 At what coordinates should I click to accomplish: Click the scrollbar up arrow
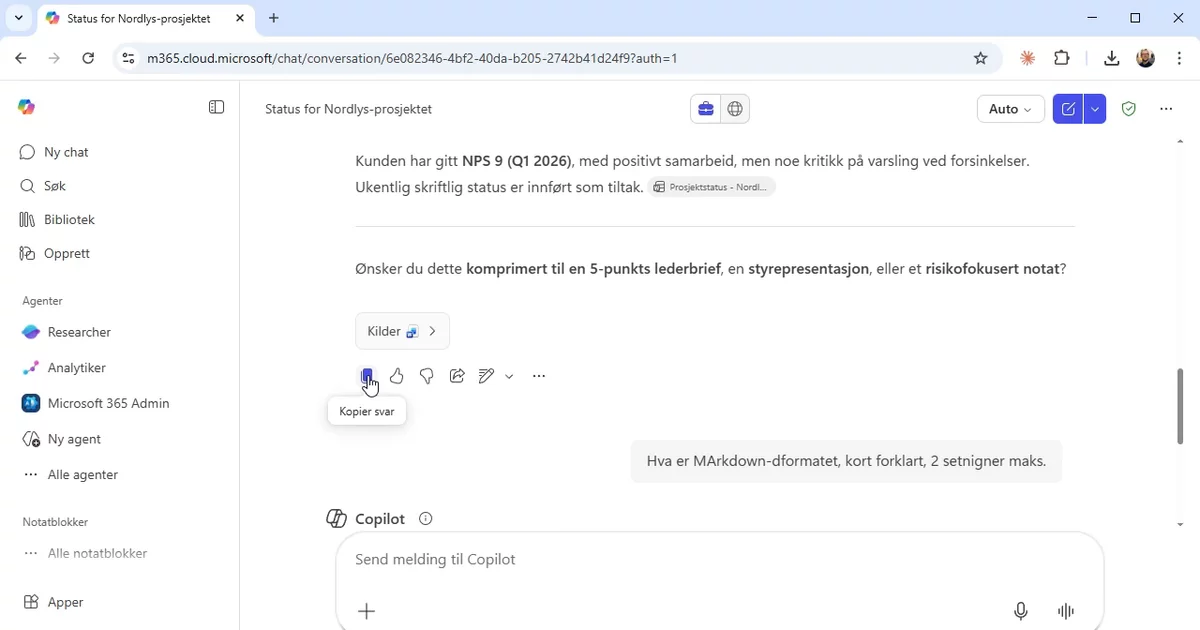[x=1180, y=142]
